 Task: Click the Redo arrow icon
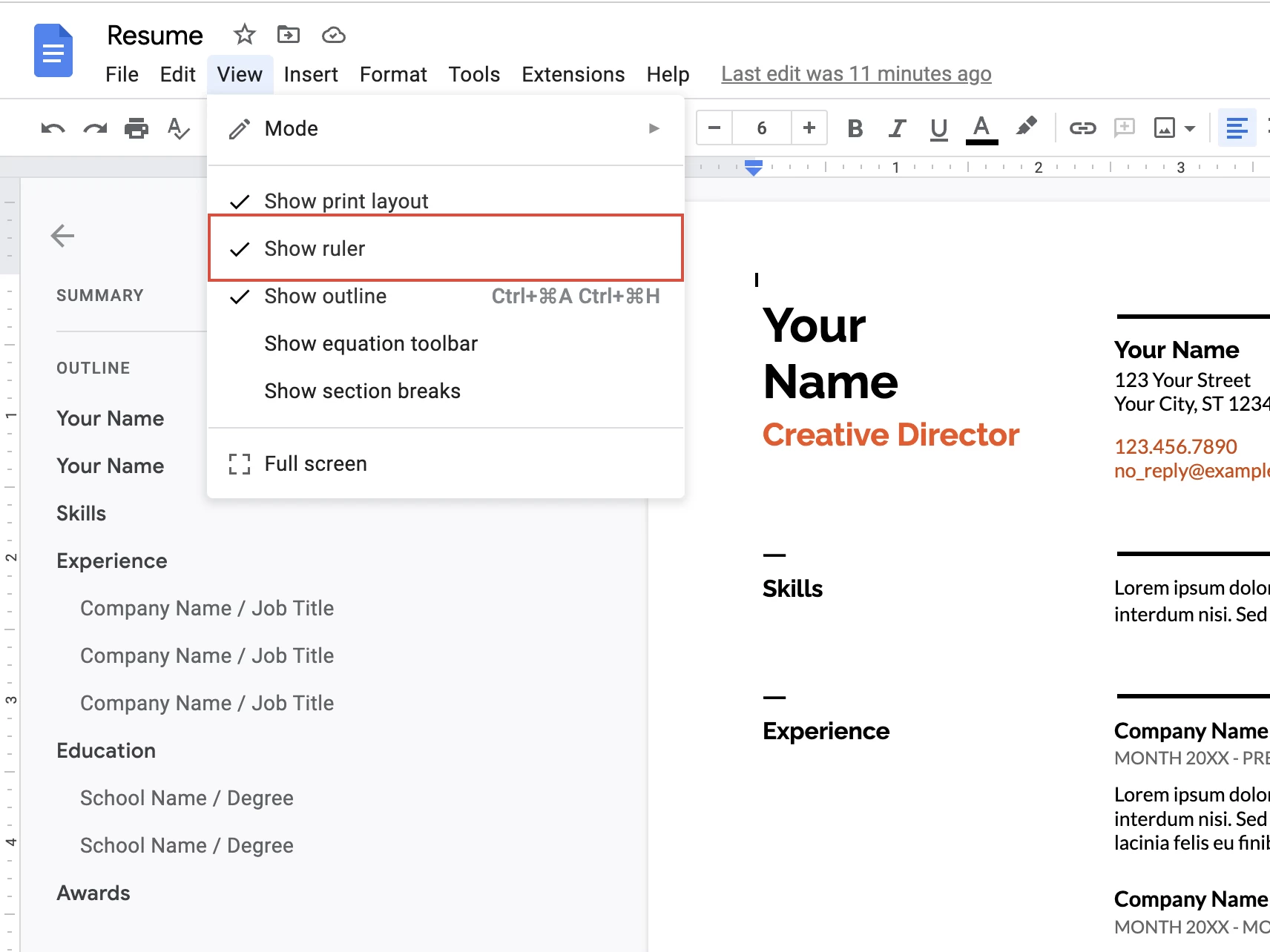95,129
